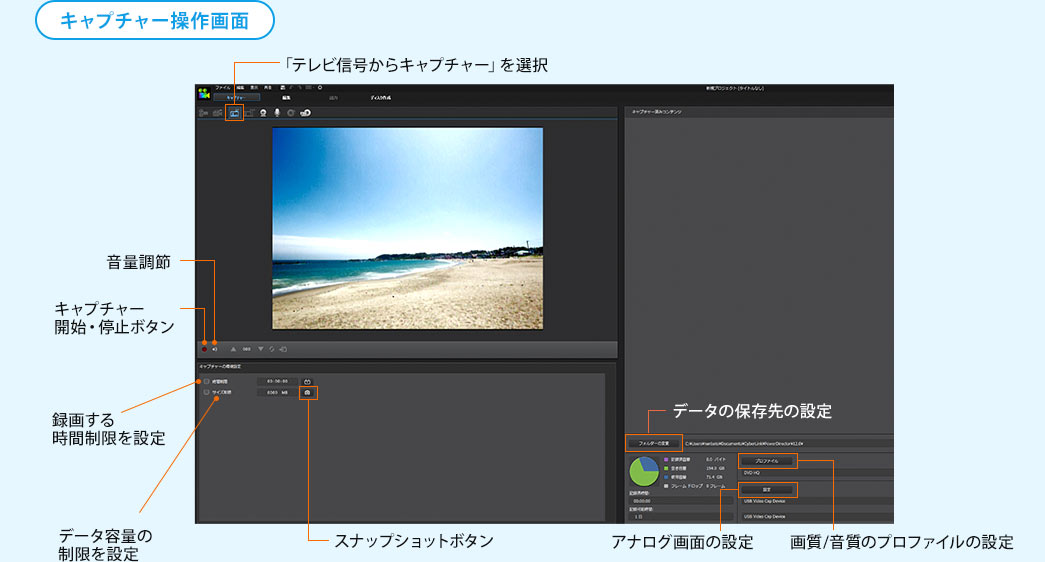Select the webcam capture icon
Viewport: 1045px width, 562px height.
pyautogui.click(x=263, y=113)
